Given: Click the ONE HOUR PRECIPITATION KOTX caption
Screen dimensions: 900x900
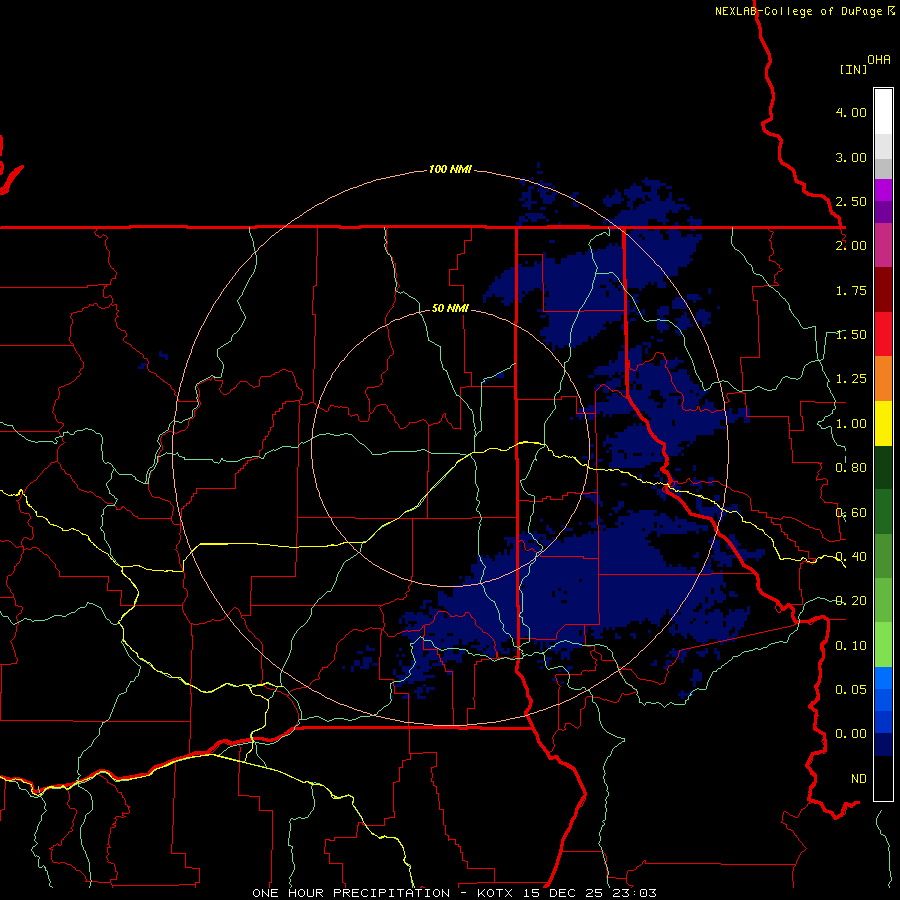Looking at the screenshot, I should click(454, 893).
